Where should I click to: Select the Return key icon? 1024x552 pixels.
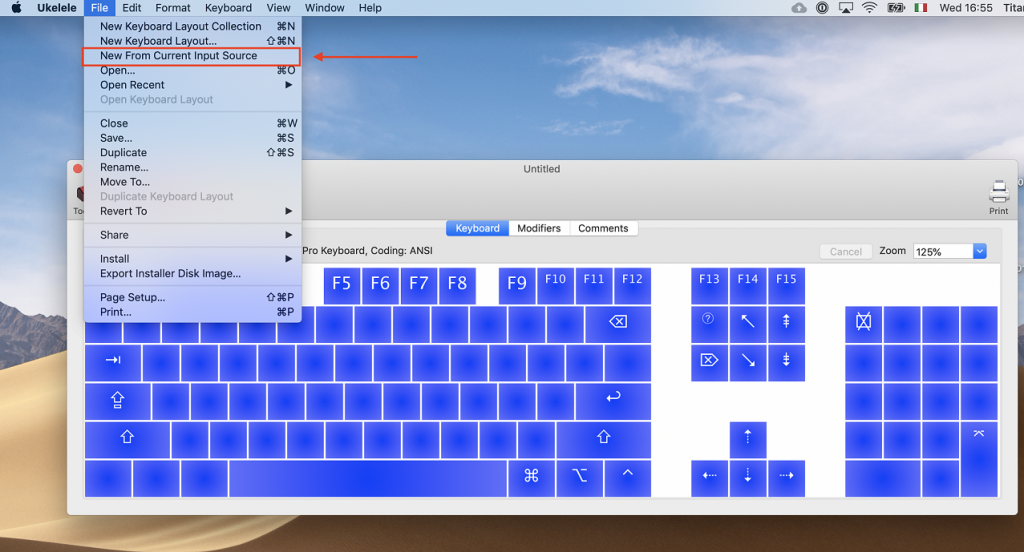click(x=613, y=397)
